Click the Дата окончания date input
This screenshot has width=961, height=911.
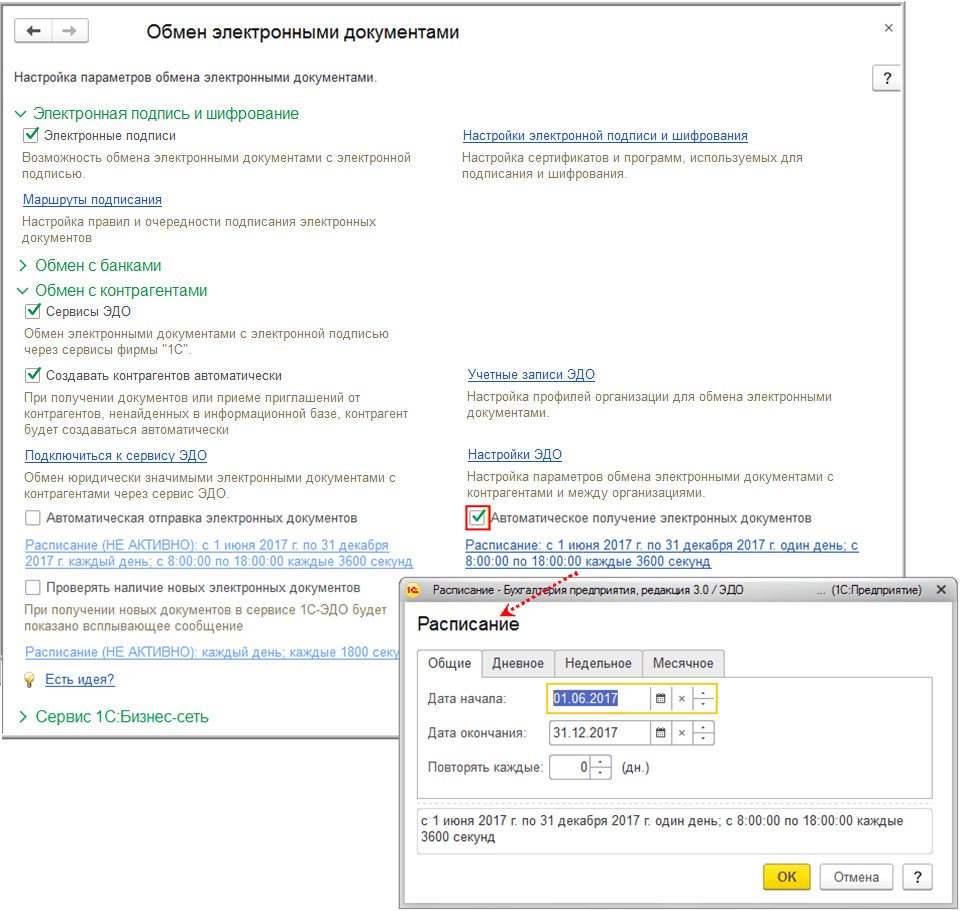pyautogui.click(x=599, y=733)
